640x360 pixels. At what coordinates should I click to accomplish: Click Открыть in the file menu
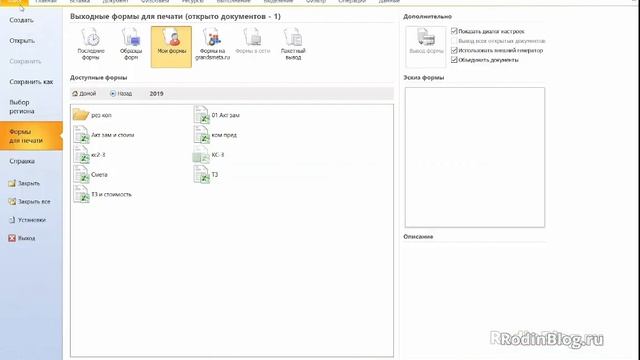pos(22,41)
